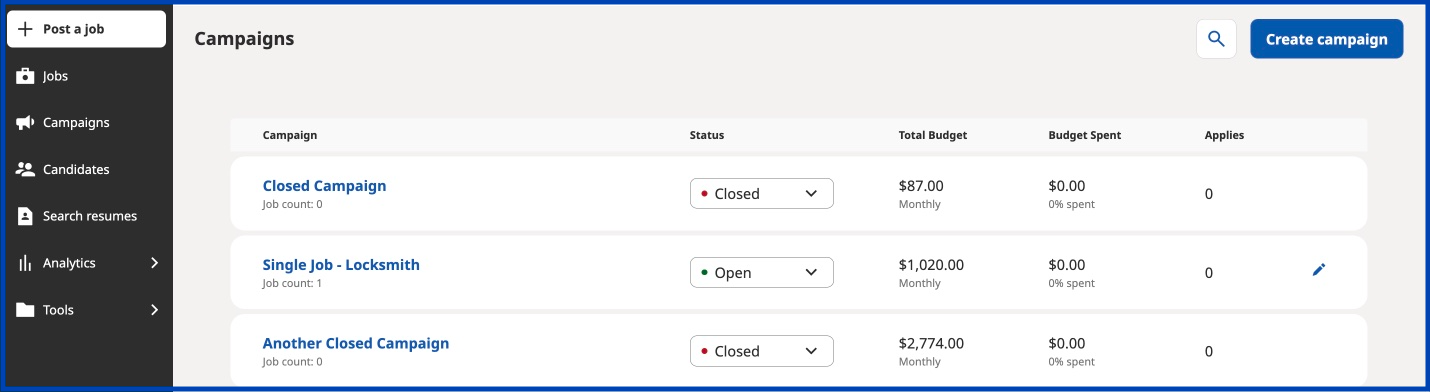
Task: Open the Another Closed Campaign link
Action: pos(356,343)
